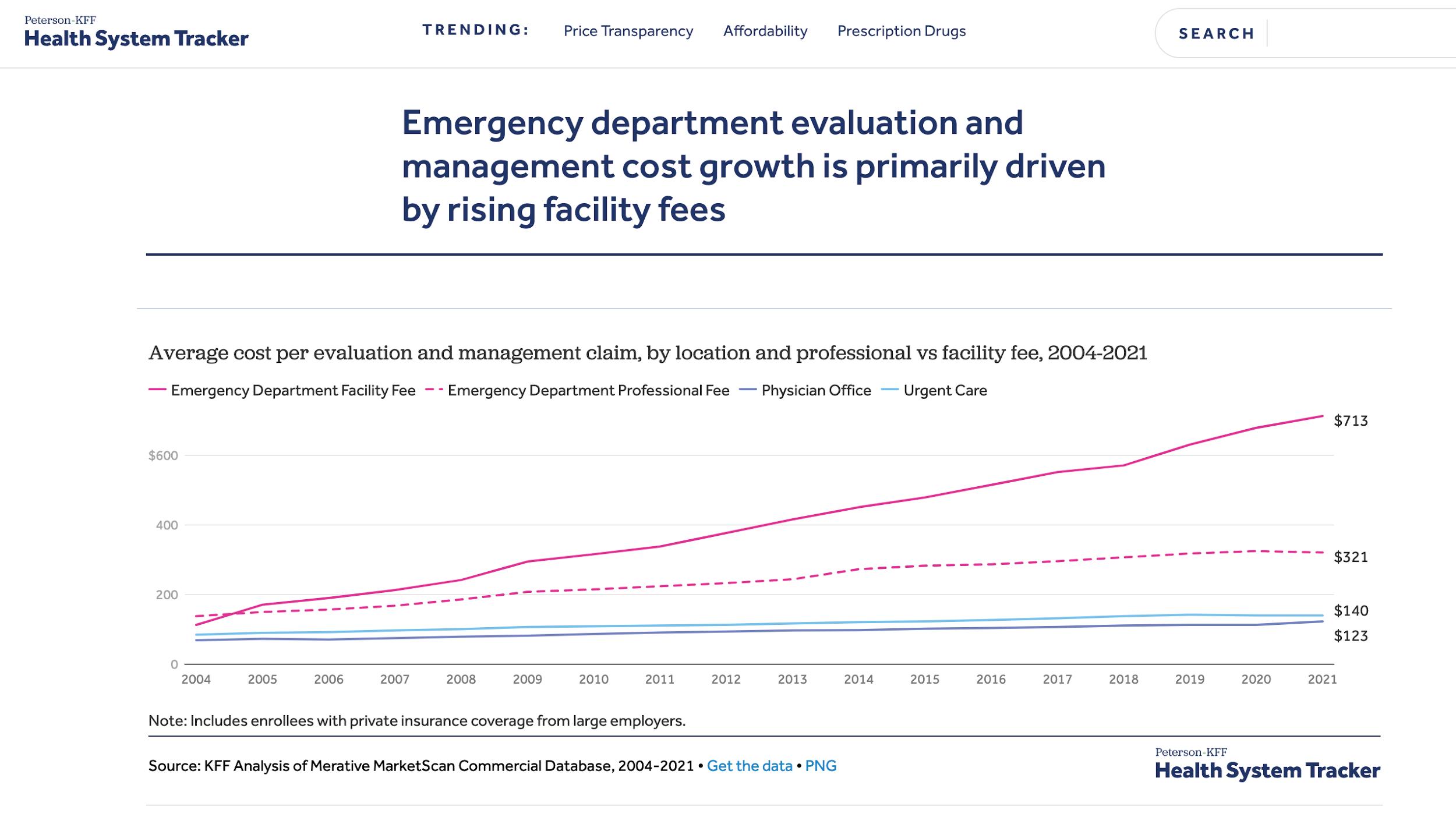Image resolution: width=1456 pixels, height=824 pixels.
Task: Click the article headline about rising facility fees
Action: pyautogui.click(x=752, y=166)
